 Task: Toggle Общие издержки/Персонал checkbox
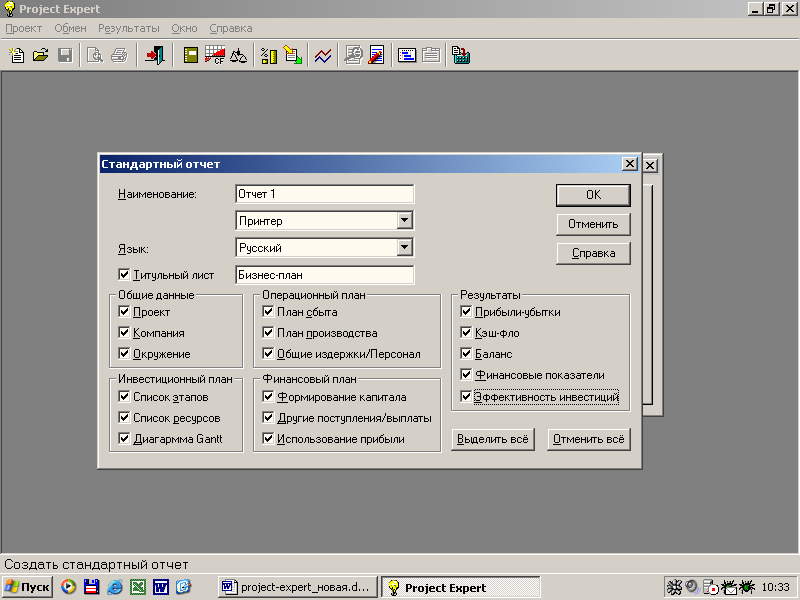268,353
